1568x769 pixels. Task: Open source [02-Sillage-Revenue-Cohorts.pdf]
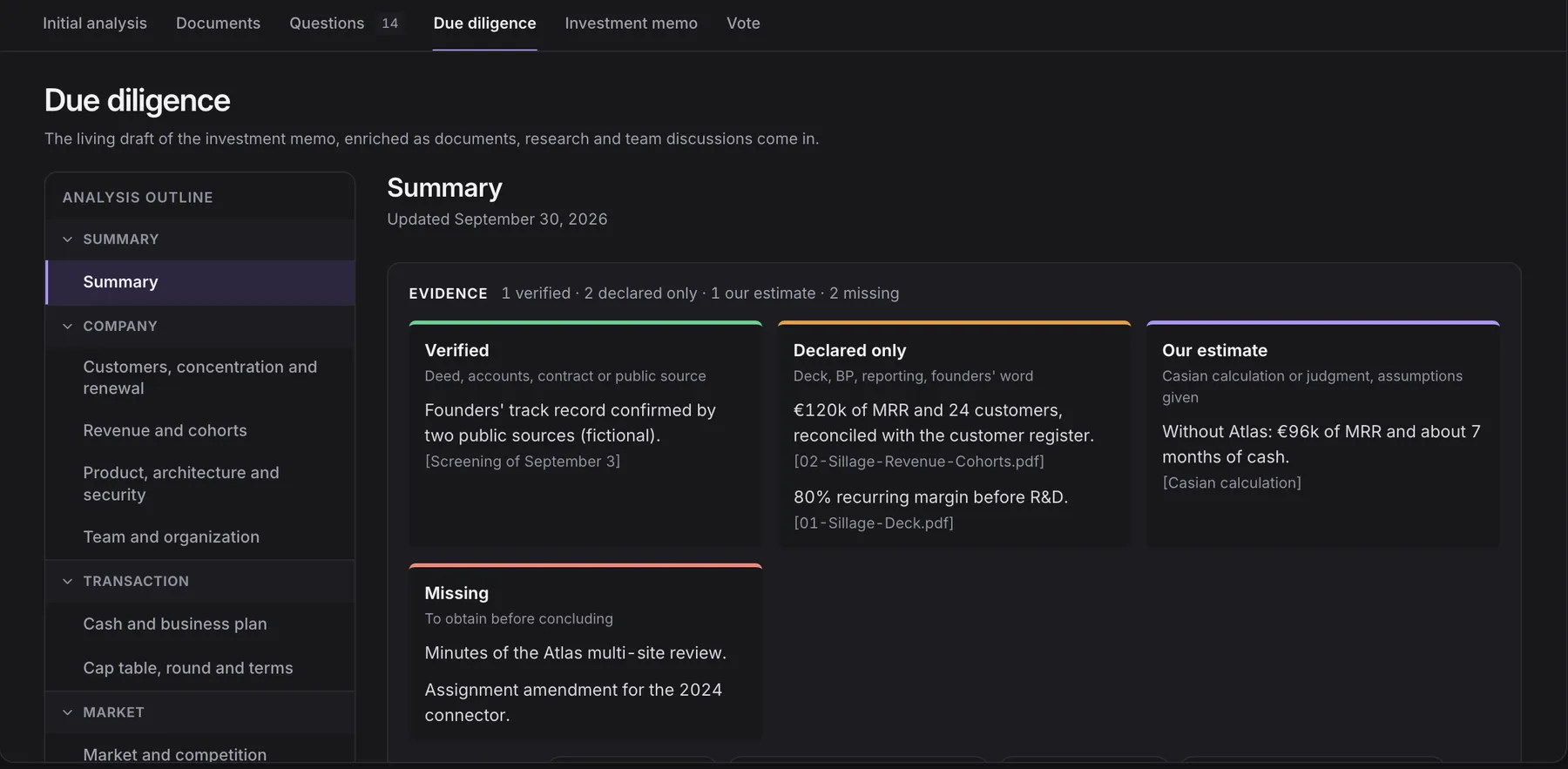[919, 462]
